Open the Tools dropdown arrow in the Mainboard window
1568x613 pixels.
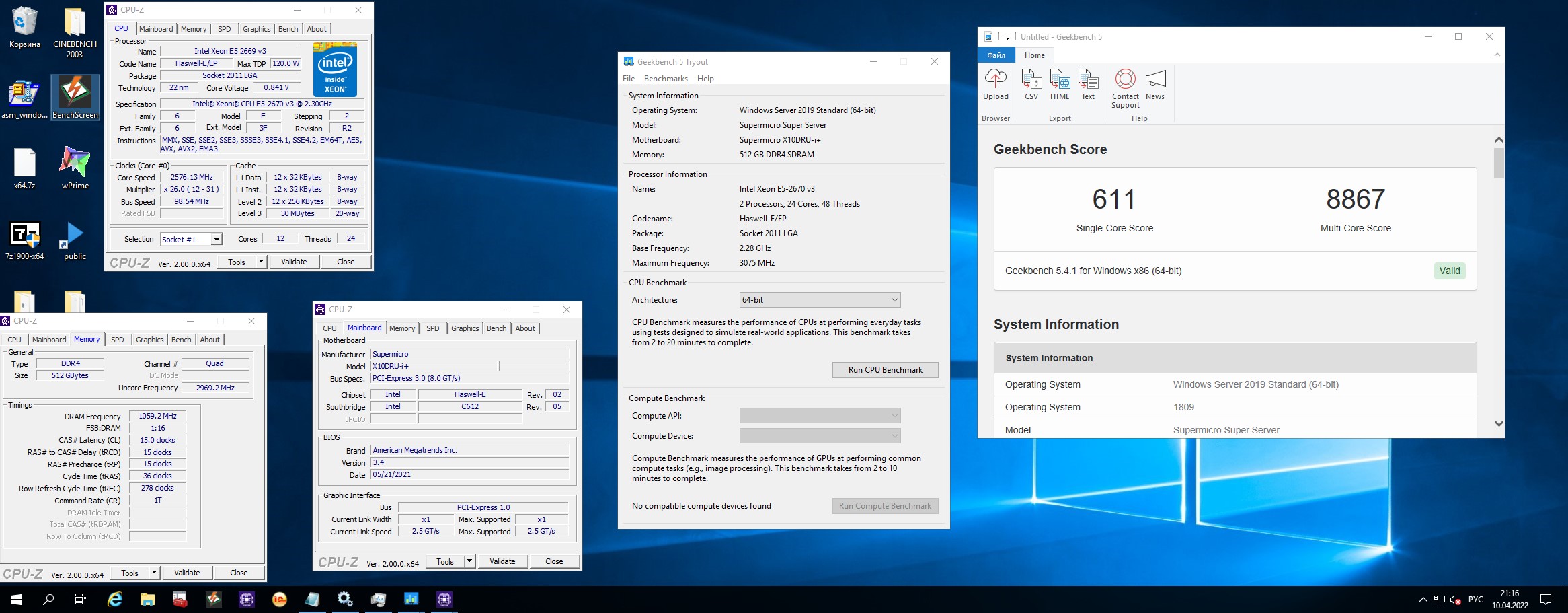click(x=469, y=561)
